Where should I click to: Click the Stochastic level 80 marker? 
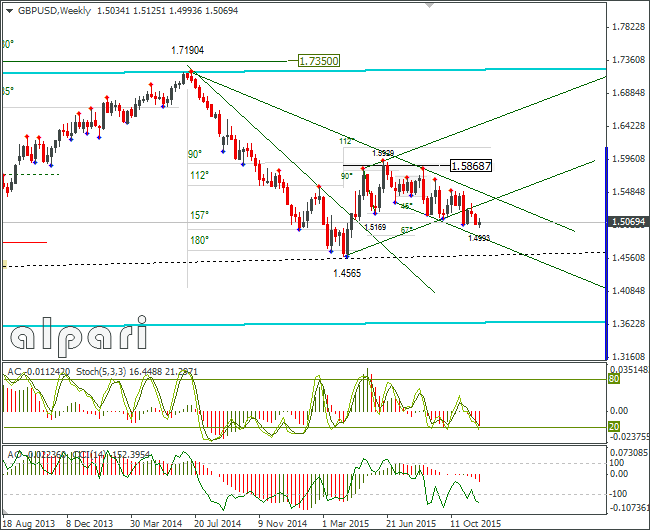click(614, 379)
